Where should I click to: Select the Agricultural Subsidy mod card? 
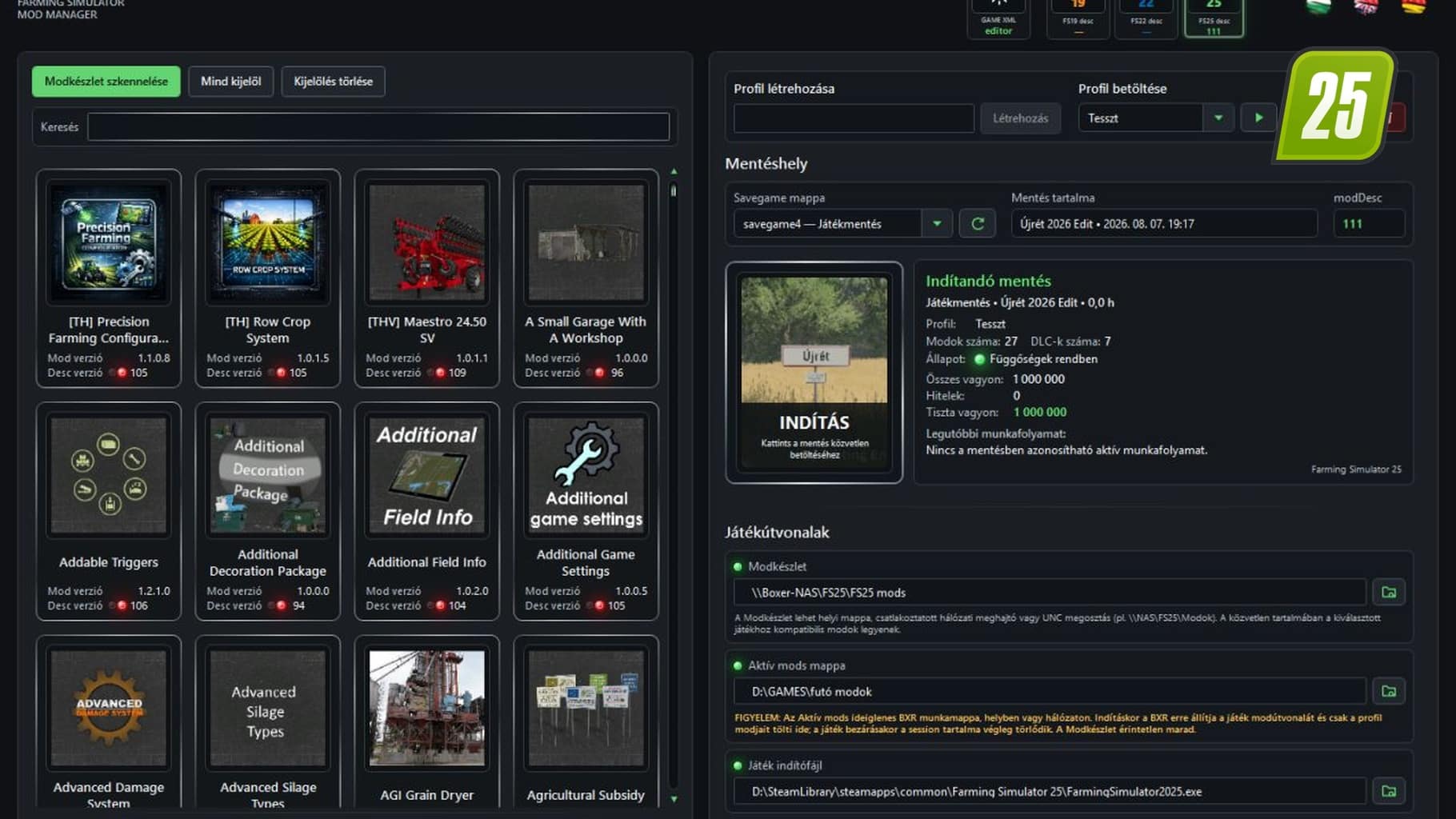click(x=586, y=721)
